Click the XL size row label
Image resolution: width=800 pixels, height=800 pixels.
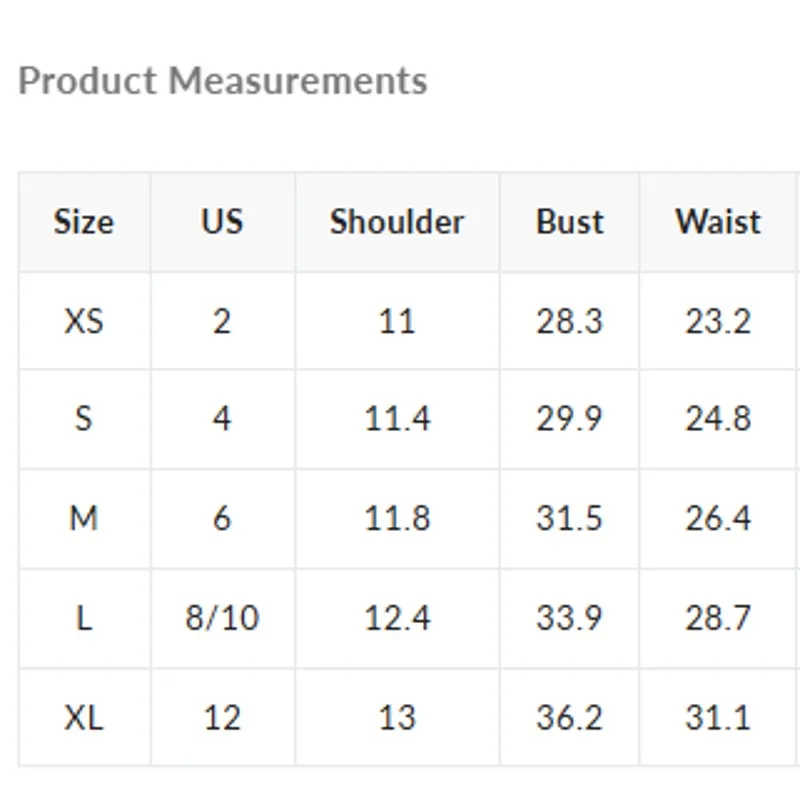click(84, 717)
